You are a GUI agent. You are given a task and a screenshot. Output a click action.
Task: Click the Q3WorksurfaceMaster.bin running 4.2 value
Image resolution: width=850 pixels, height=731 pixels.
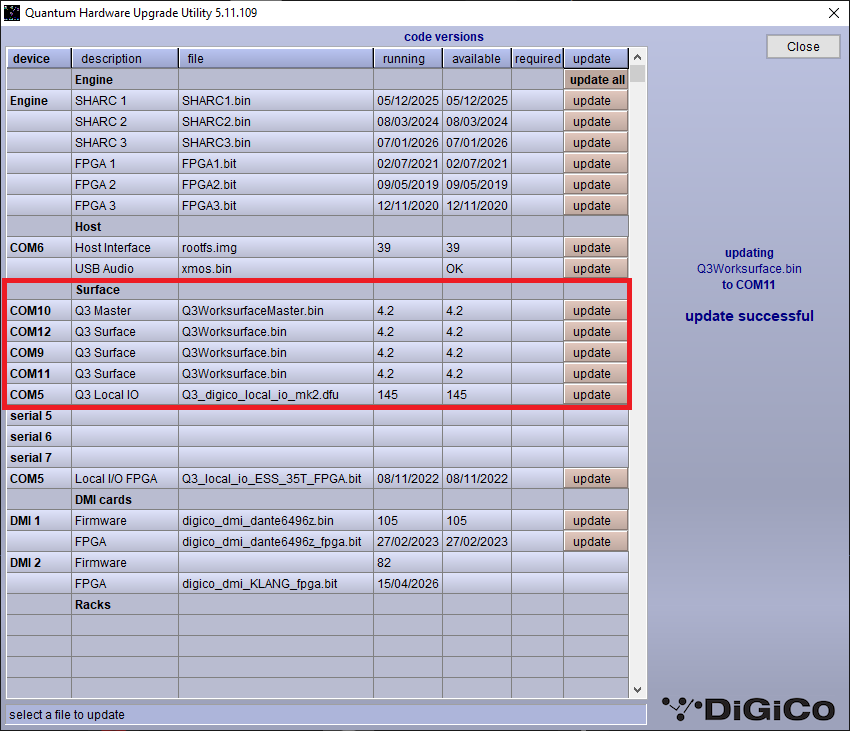408,311
